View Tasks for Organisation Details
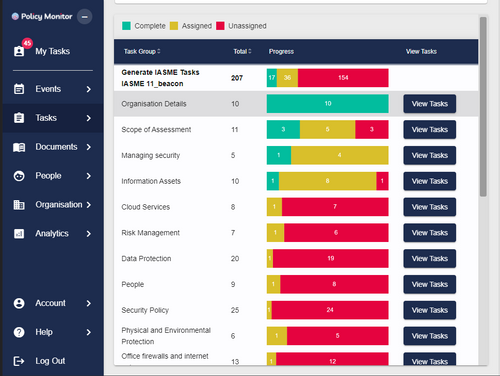This screenshot has width=500, height=376. (x=430, y=104)
